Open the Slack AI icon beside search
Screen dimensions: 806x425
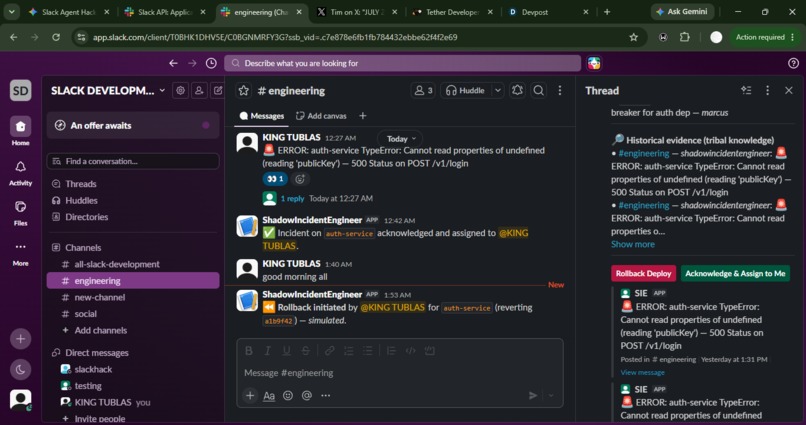[594, 63]
